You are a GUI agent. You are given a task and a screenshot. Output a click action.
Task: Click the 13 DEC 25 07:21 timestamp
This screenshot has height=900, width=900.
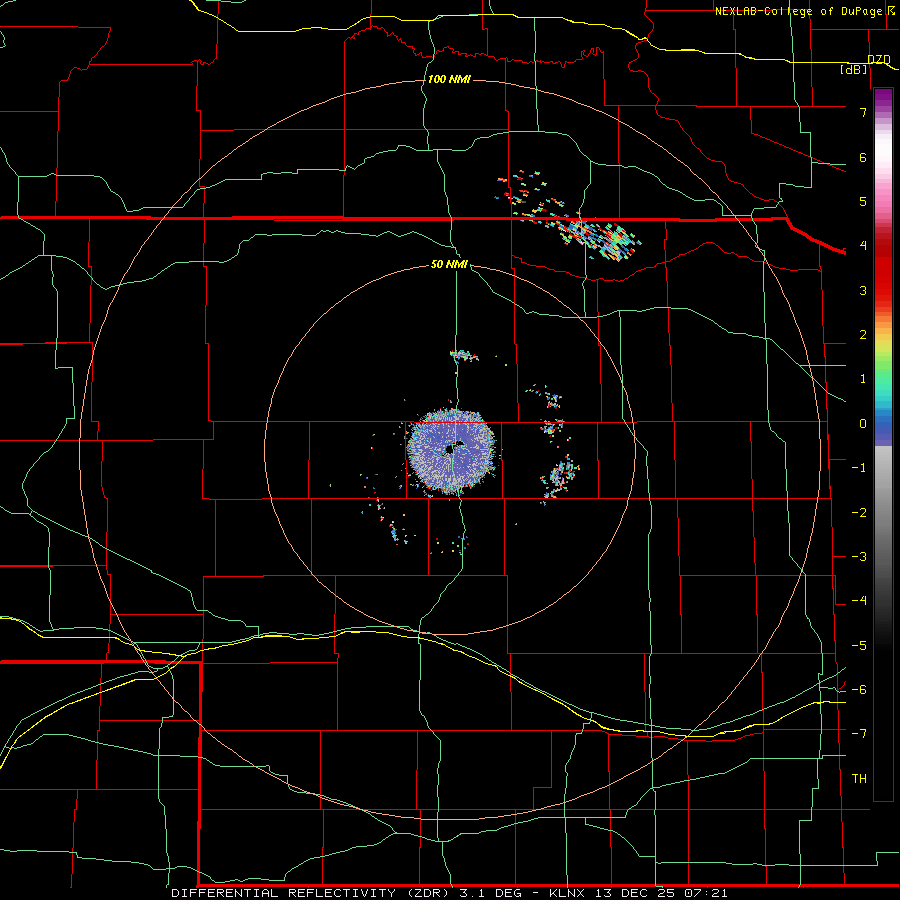[660, 893]
